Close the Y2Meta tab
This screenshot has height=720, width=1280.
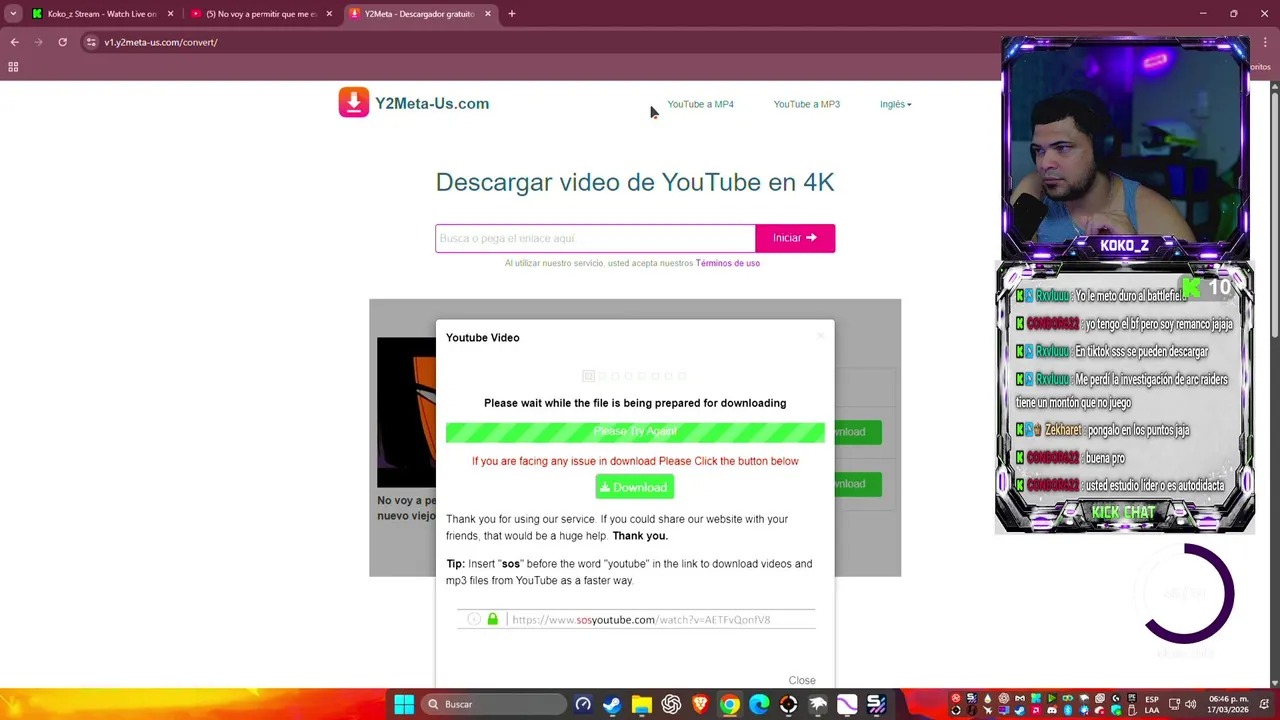click(x=488, y=14)
